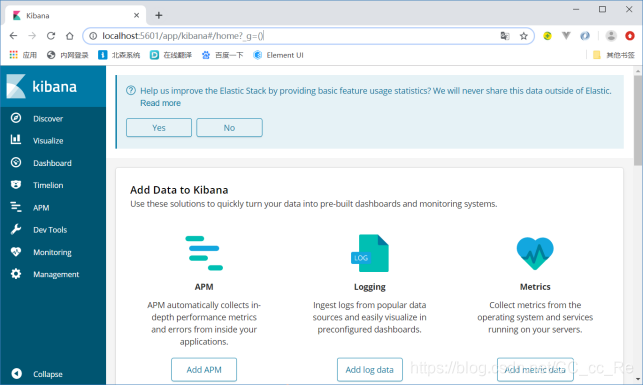Open the Dev Tools wrench icon

tap(16, 229)
